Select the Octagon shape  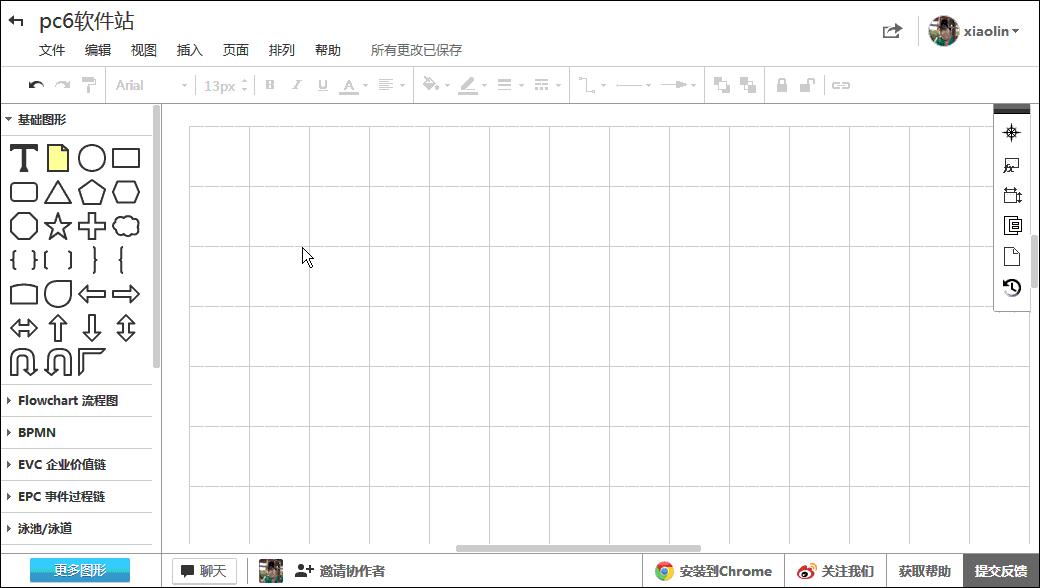point(24,226)
